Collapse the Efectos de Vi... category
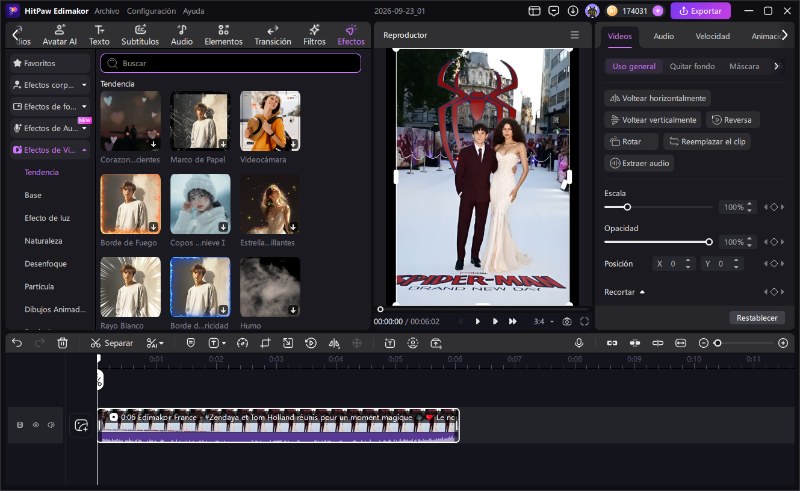 (50, 150)
